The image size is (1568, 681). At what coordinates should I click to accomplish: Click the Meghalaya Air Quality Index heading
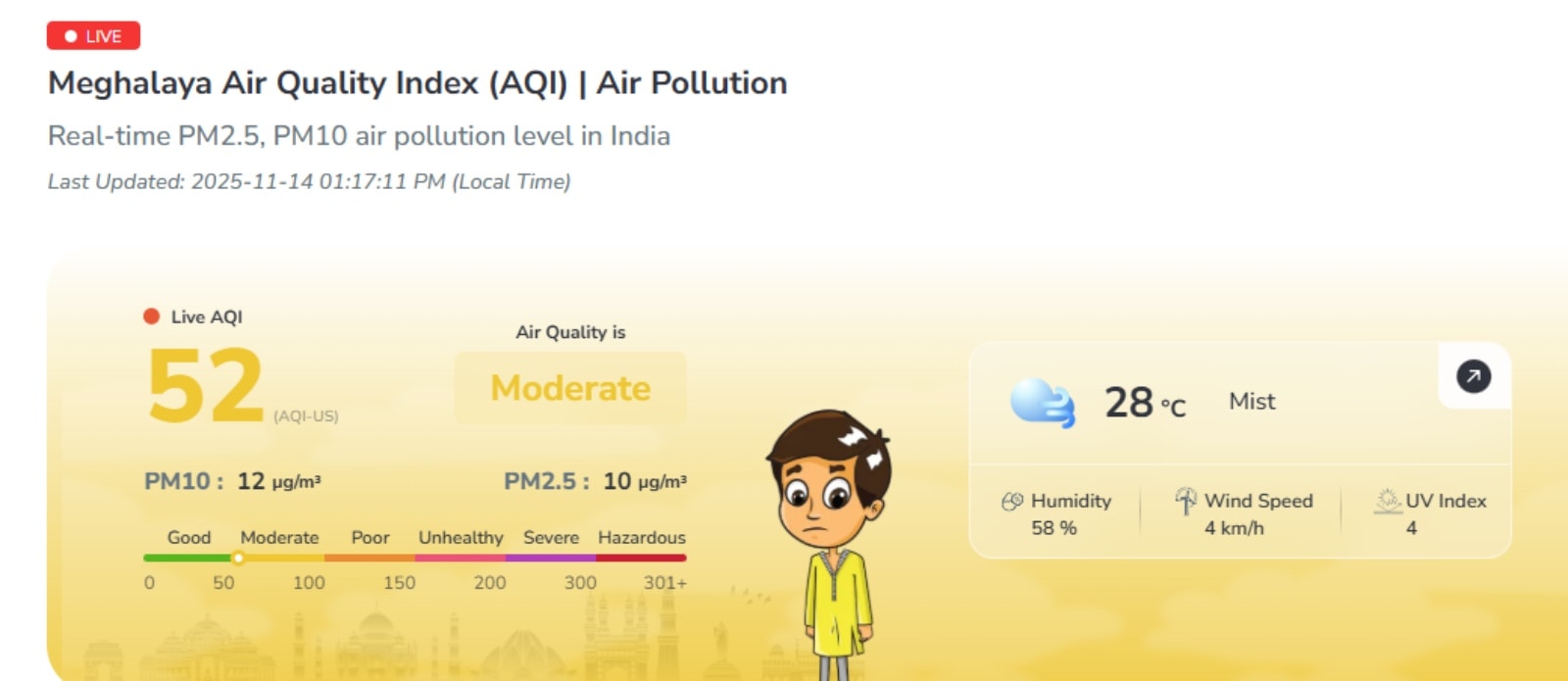tap(417, 83)
